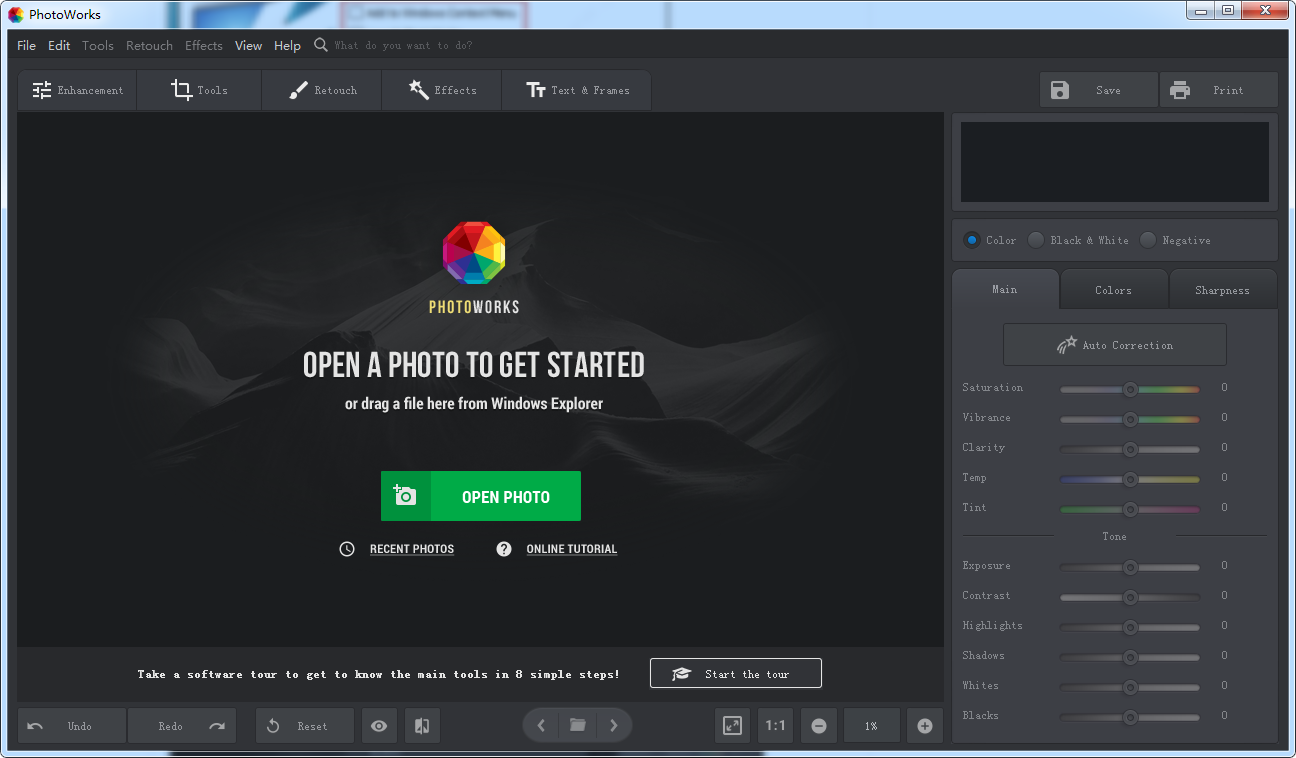Switch to the Colors tab

1113,289
